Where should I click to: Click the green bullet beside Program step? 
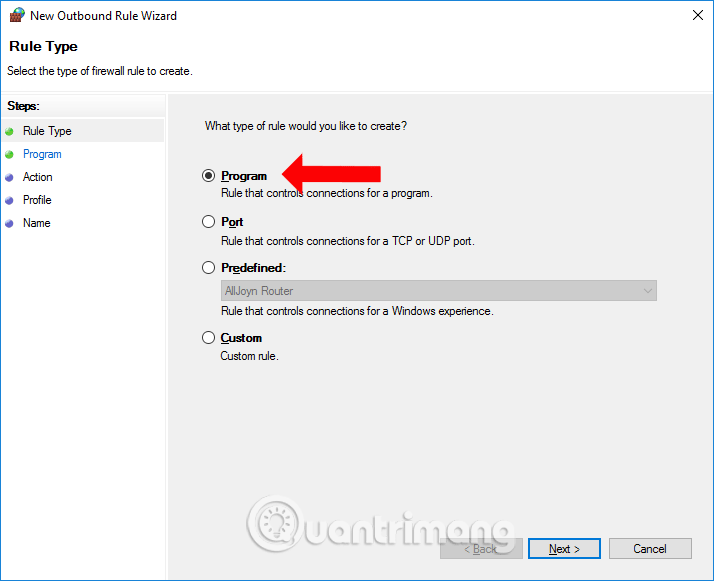(10, 154)
